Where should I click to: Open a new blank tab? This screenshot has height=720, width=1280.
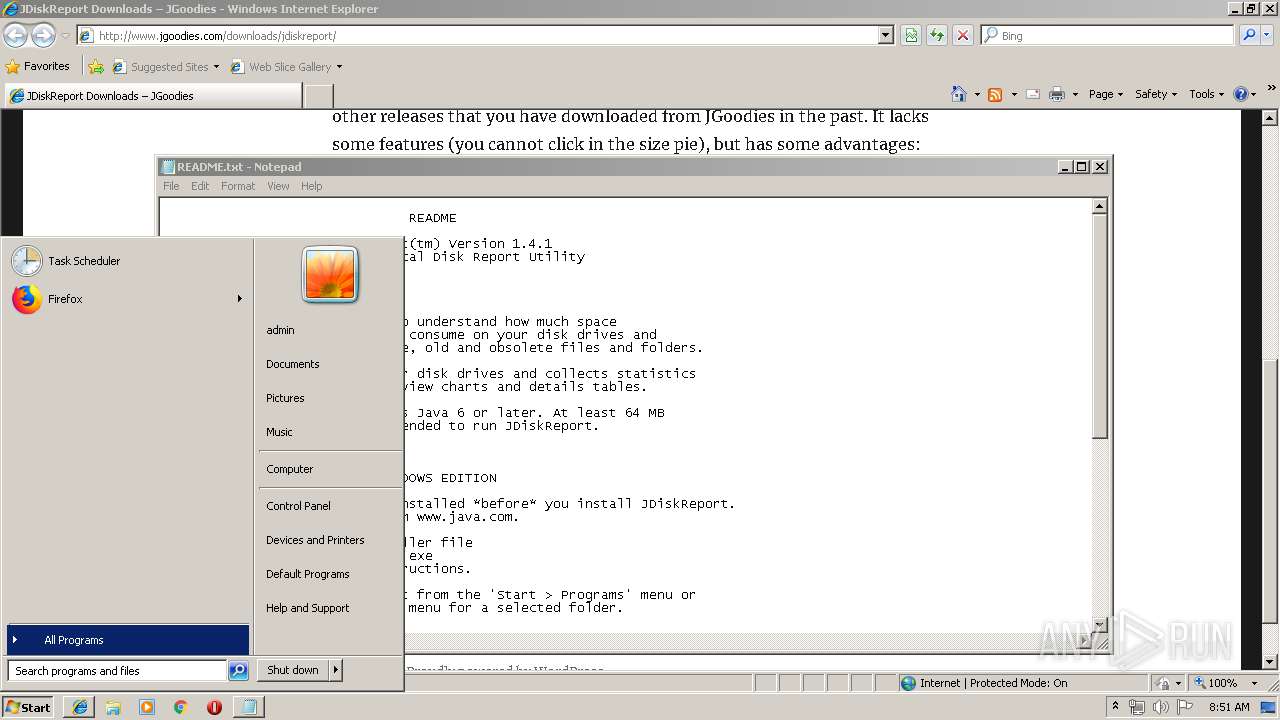click(318, 96)
